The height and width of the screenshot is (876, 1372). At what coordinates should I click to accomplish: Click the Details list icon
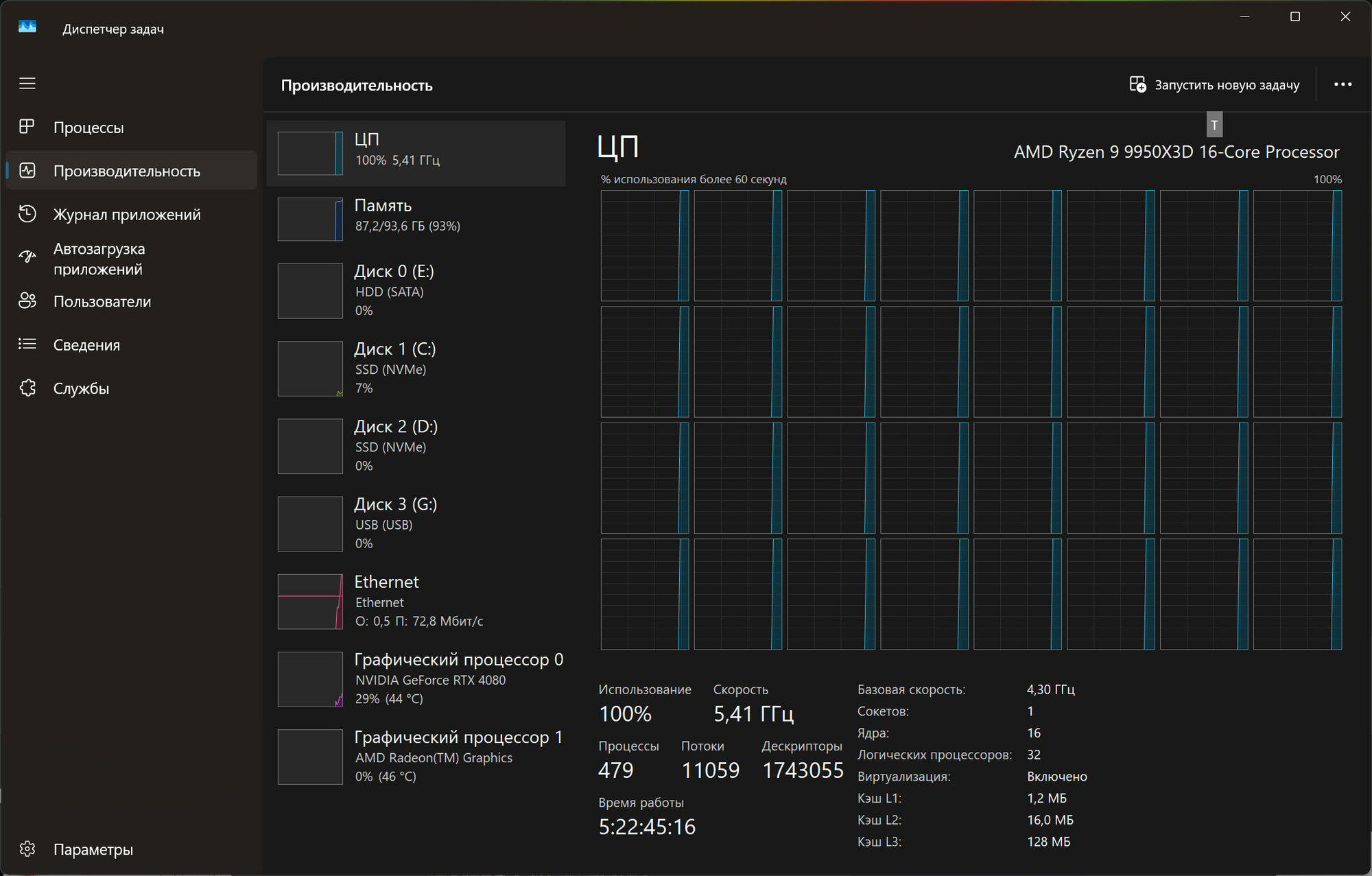(27, 344)
